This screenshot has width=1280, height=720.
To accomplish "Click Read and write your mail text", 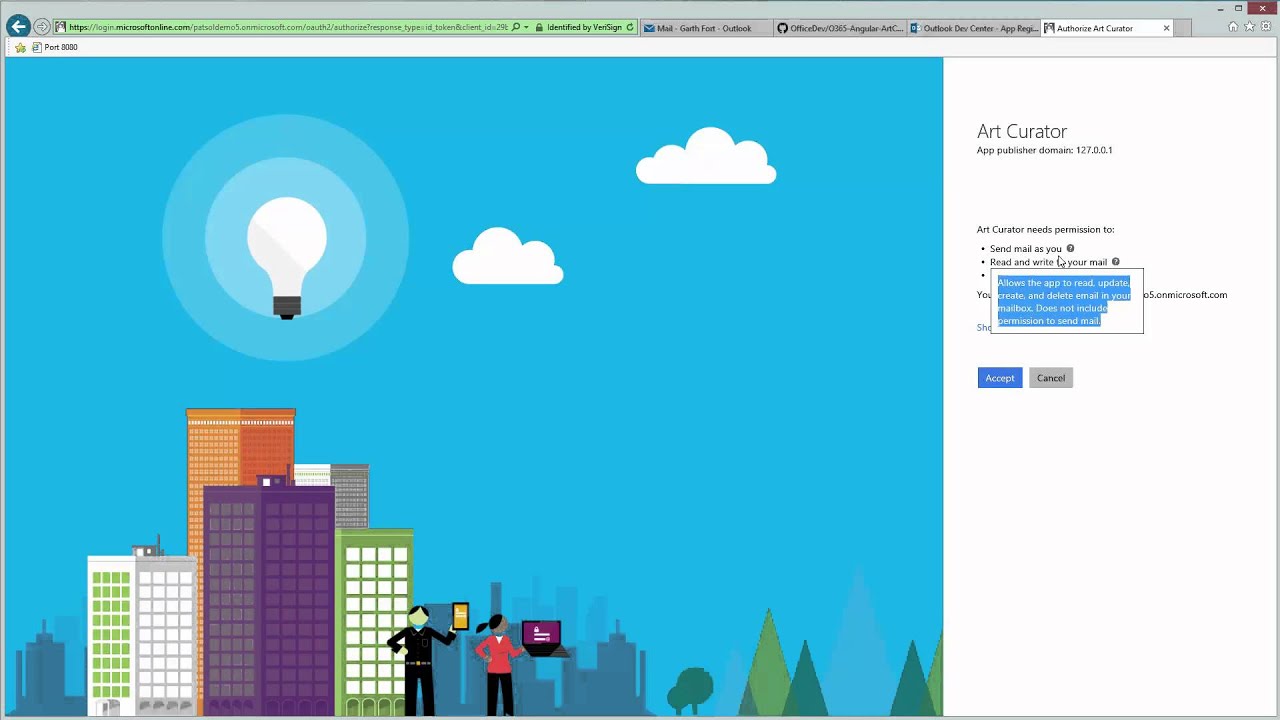I will [1048, 262].
